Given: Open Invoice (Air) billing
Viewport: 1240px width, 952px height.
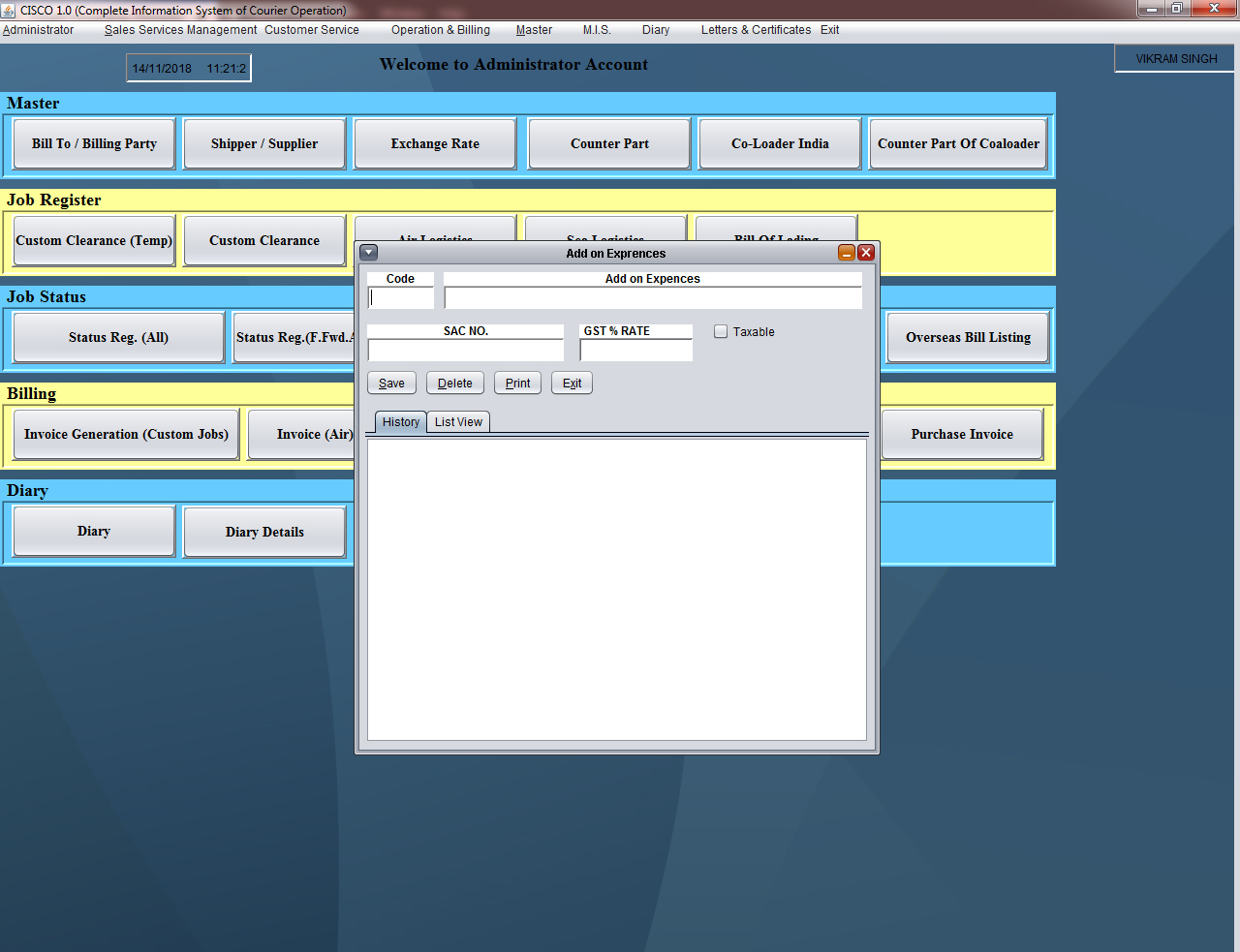Looking at the screenshot, I should [301, 434].
